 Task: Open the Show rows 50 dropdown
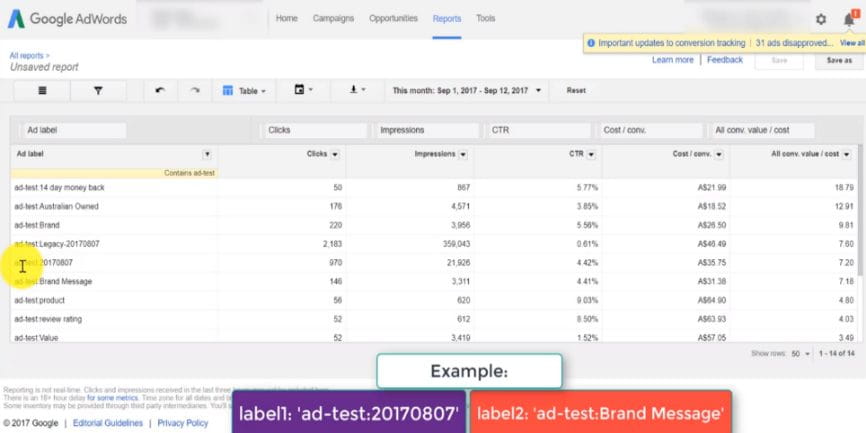pos(800,353)
